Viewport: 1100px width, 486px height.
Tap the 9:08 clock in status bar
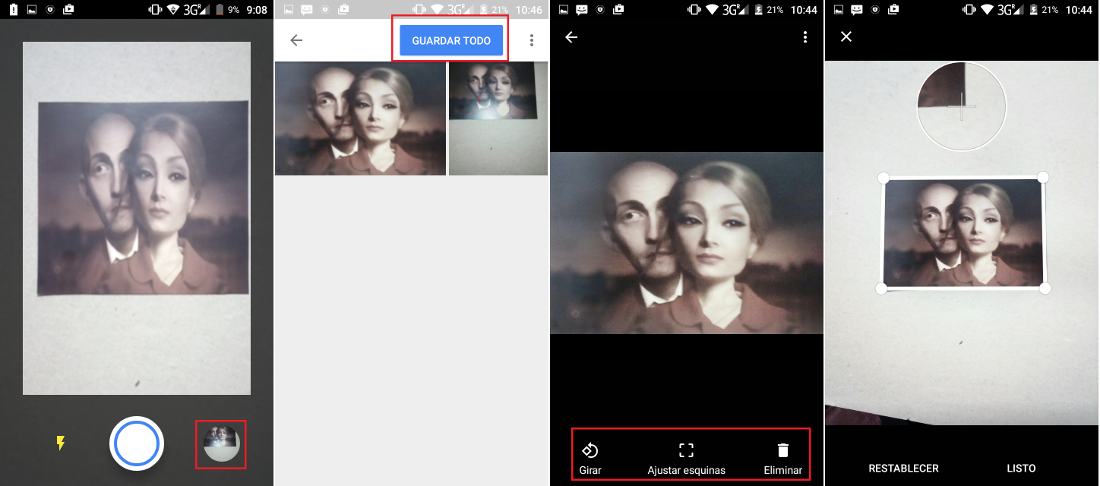pyautogui.click(x=257, y=10)
